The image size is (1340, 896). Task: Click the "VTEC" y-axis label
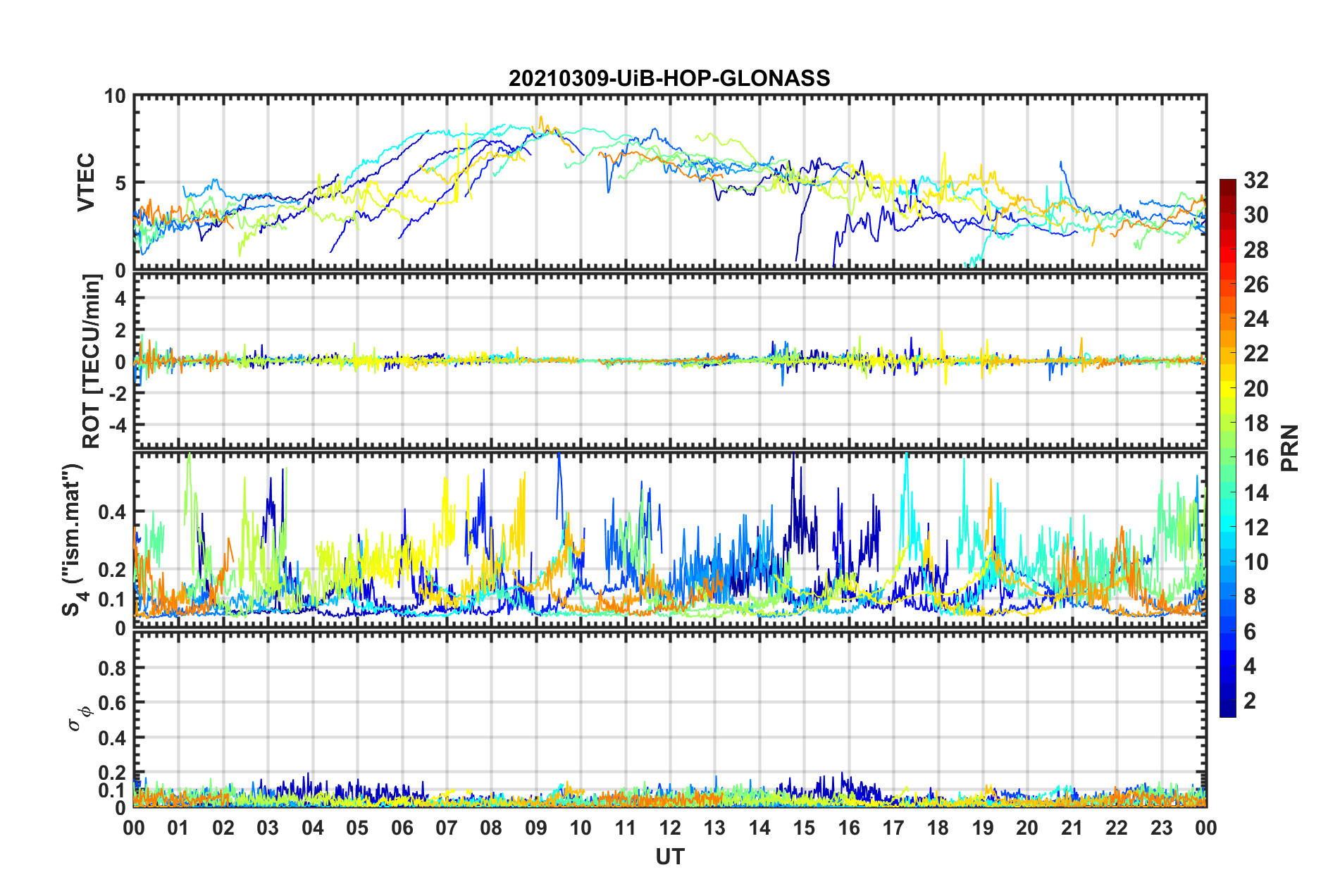click(x=87, y=182)
